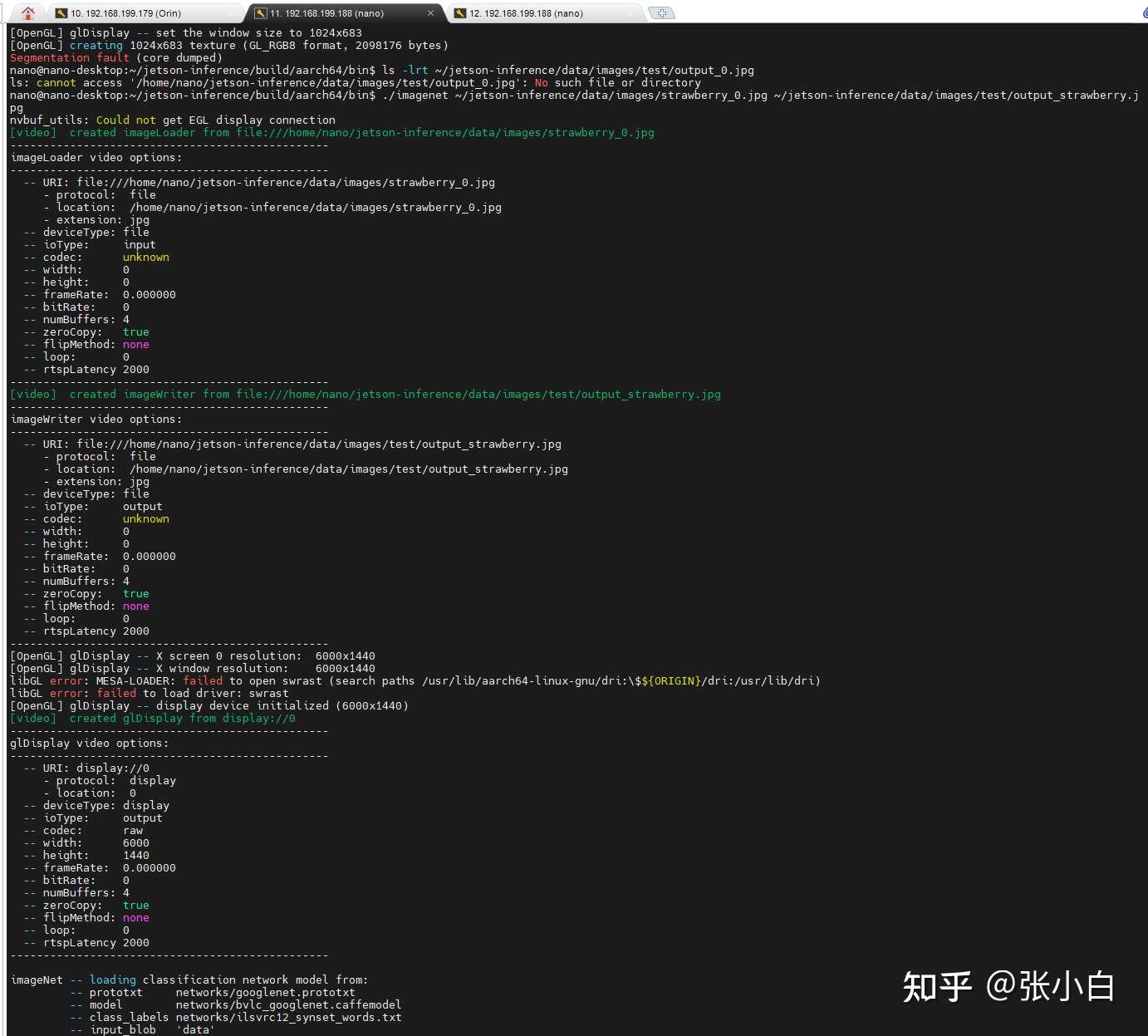Click the 'Segmentation fault (core dumped)' line
The image size is (1148, 1036).
coord(116,57)
